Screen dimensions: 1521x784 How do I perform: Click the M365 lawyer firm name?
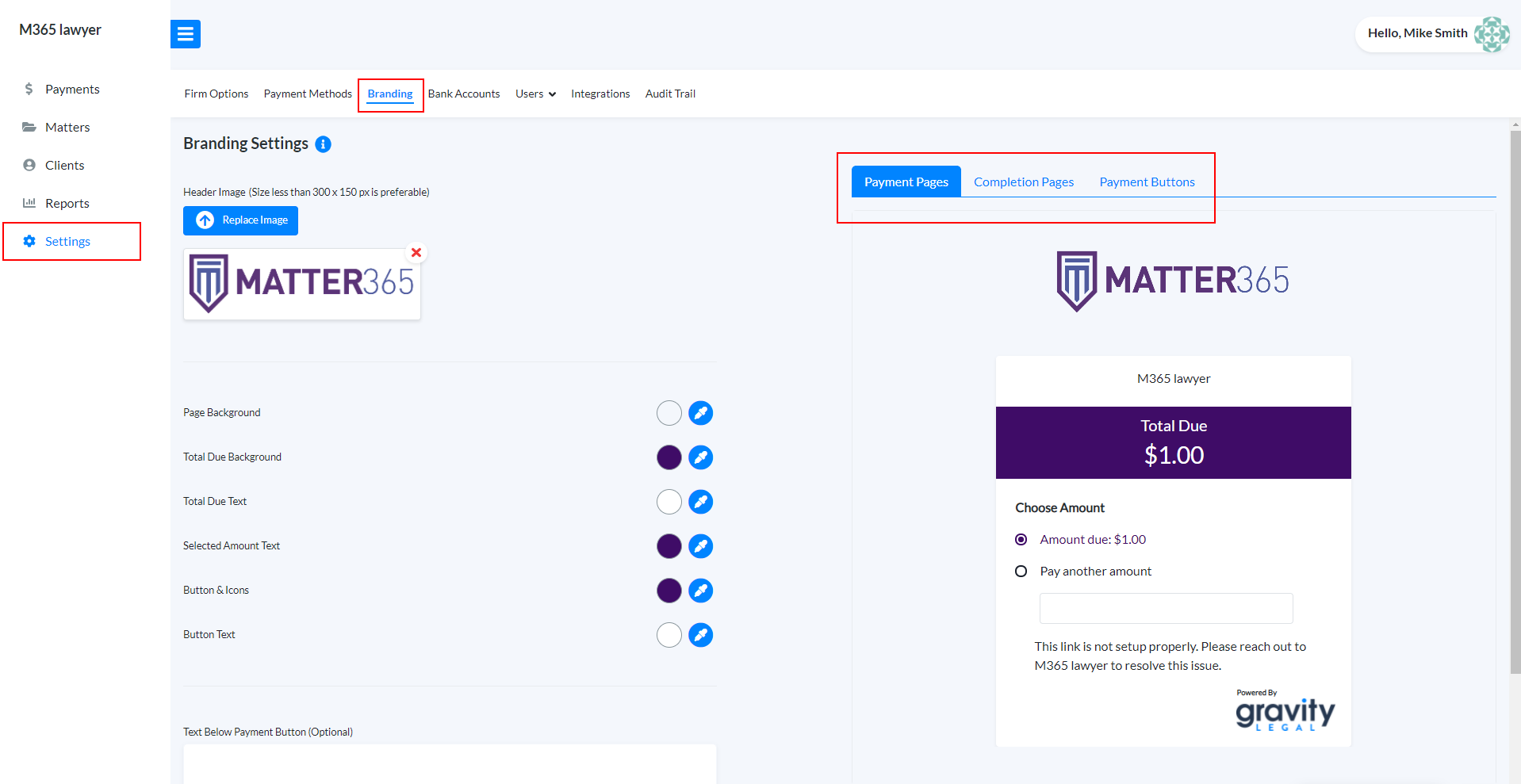click(x=60, y=29)
